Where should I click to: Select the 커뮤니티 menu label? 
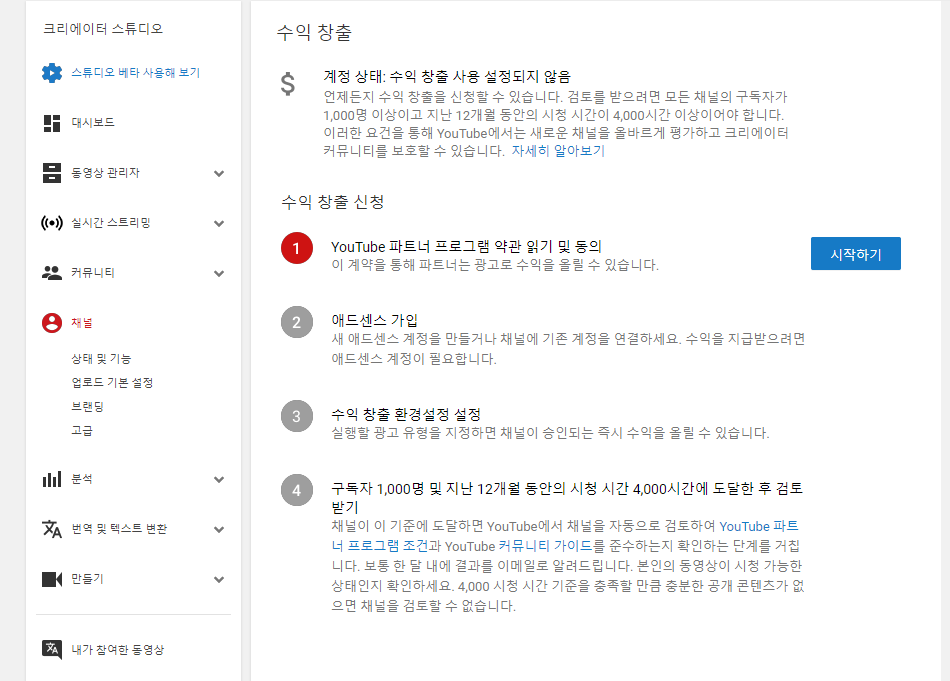(93, 273)
